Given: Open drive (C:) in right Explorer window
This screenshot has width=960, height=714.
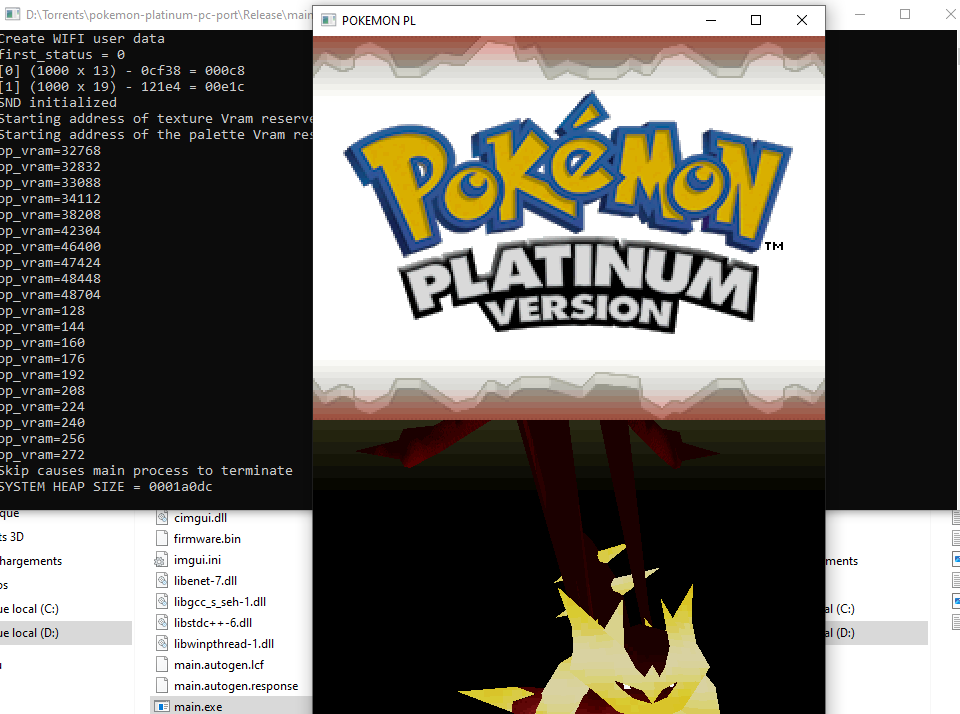Looking at the screenshot, I should 840,609.
